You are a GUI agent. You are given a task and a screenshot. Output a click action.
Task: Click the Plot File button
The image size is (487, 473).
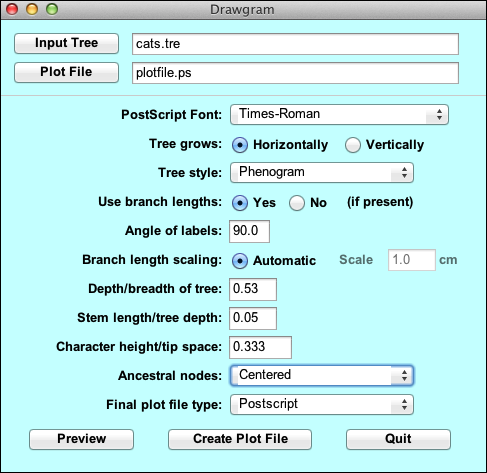point(66,72)
